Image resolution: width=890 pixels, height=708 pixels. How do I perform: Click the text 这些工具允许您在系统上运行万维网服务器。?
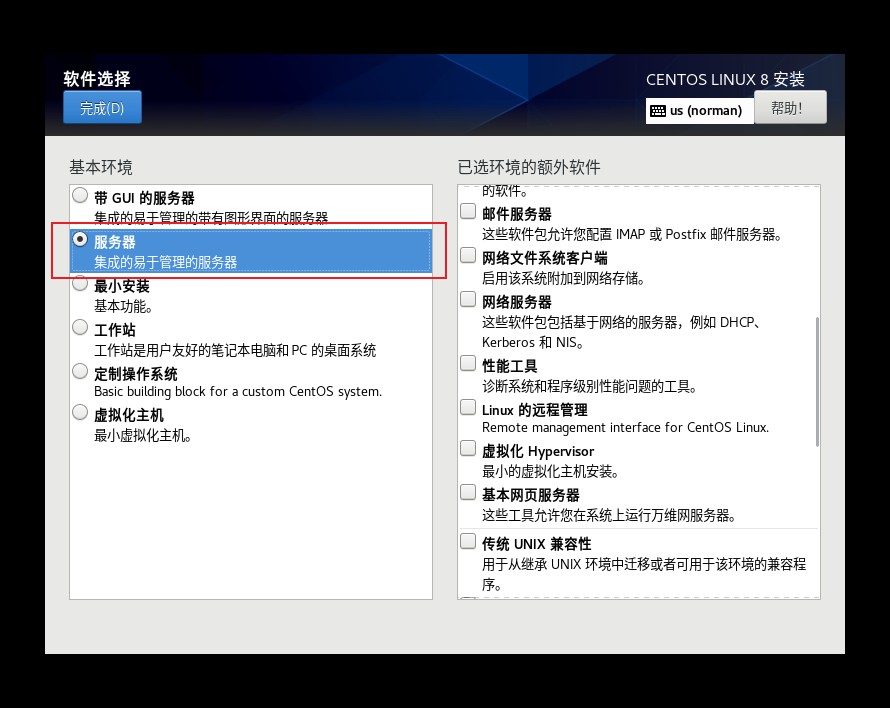tap(609, 516)
